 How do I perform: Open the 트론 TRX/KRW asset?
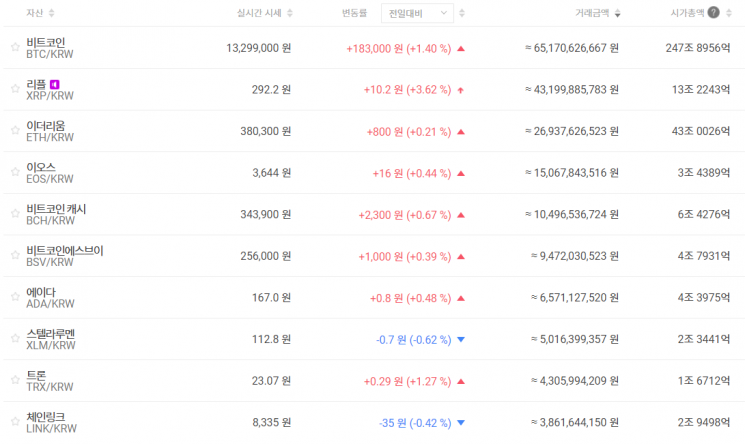(50, 381)
